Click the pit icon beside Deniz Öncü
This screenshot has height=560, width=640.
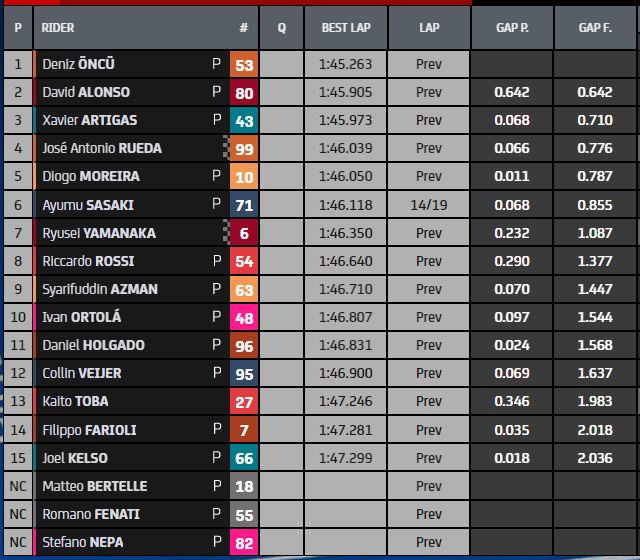(217, 64)
